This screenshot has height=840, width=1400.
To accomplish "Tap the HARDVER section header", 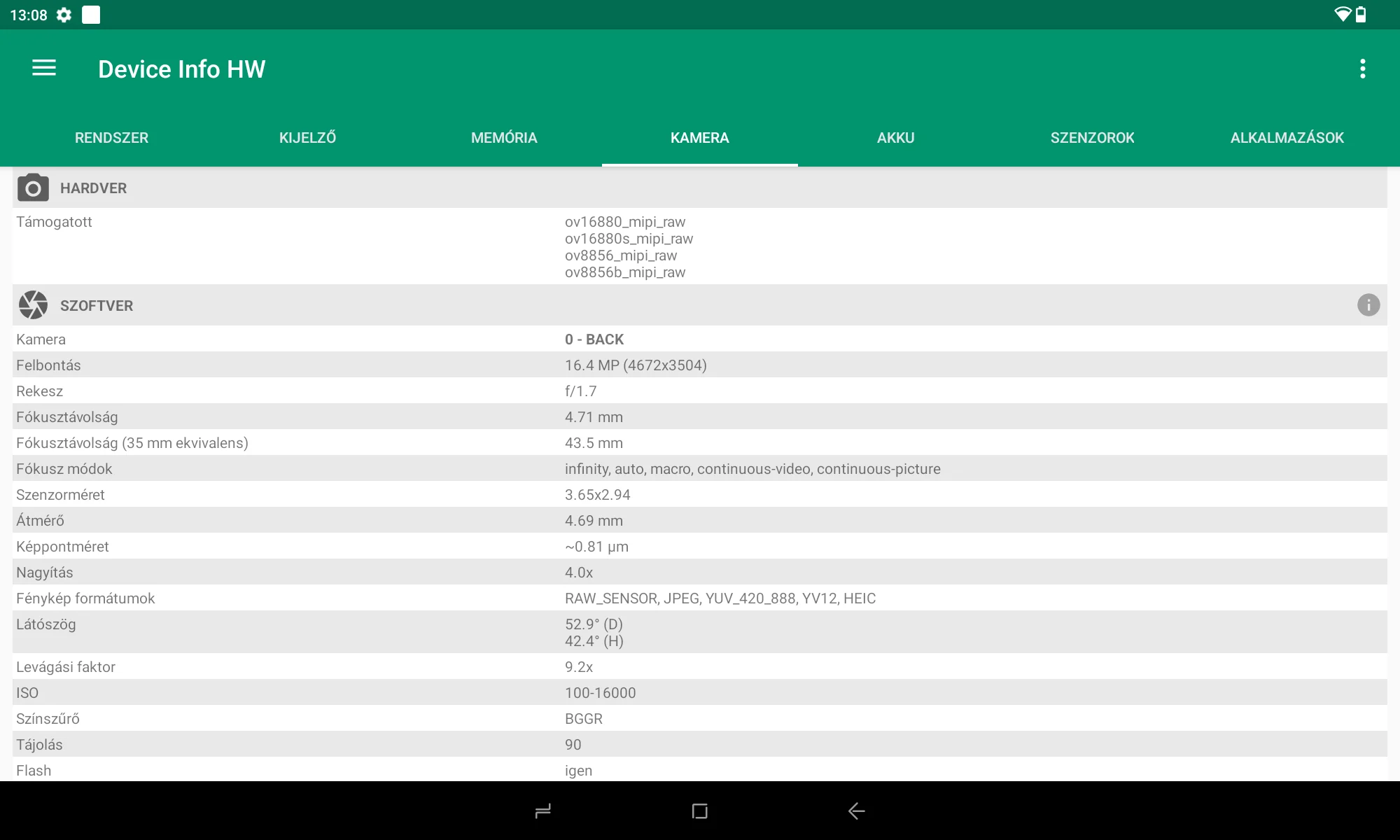I will [700, 188].
